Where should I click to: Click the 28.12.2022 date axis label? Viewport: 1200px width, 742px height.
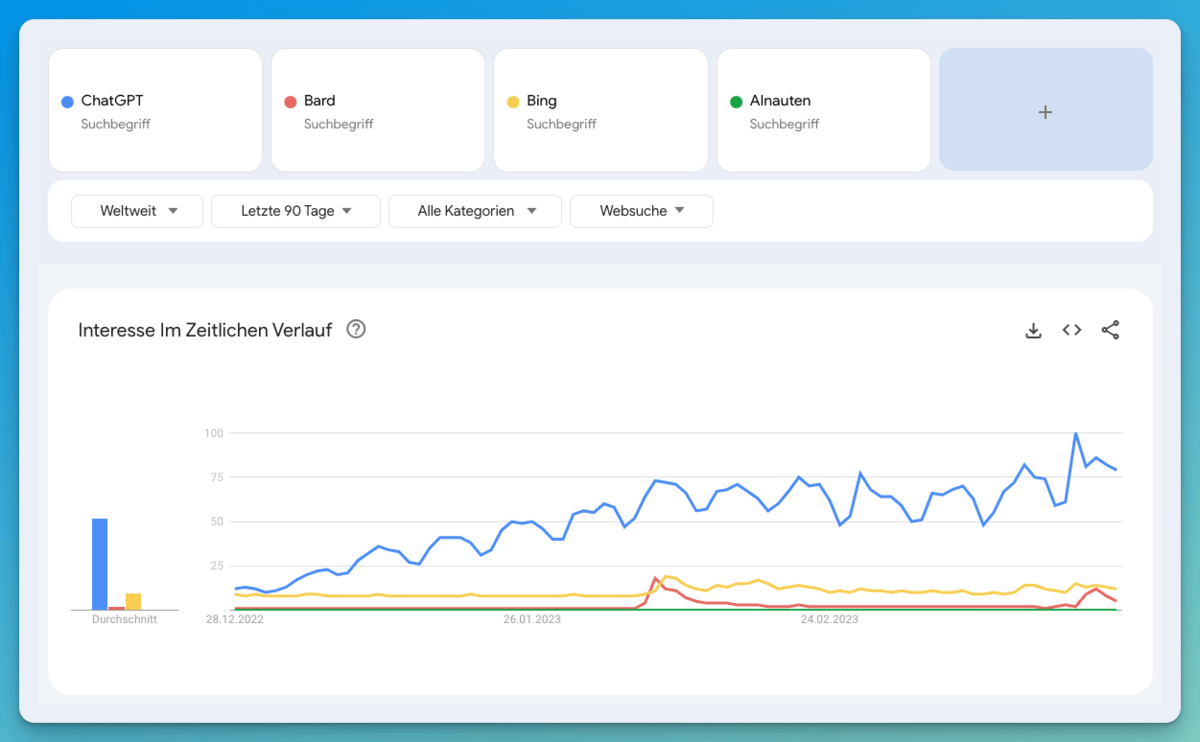pyautogui.click(x=235, y=620)
